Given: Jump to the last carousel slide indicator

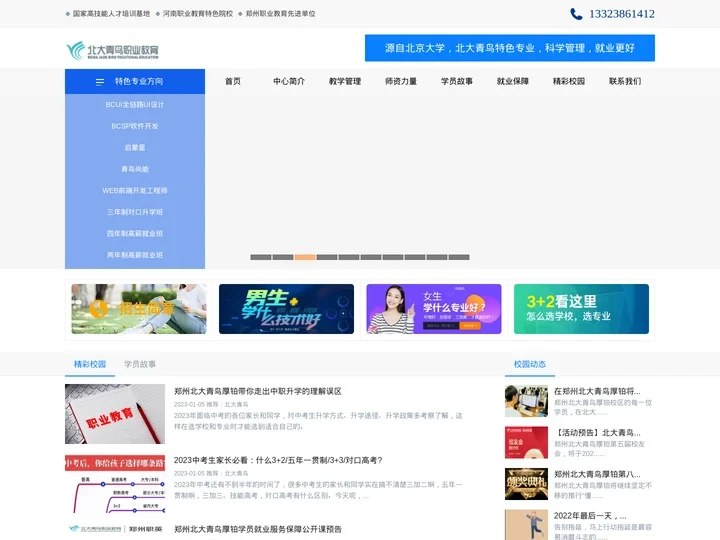Looking at the screenshot, I should [459, 257].
